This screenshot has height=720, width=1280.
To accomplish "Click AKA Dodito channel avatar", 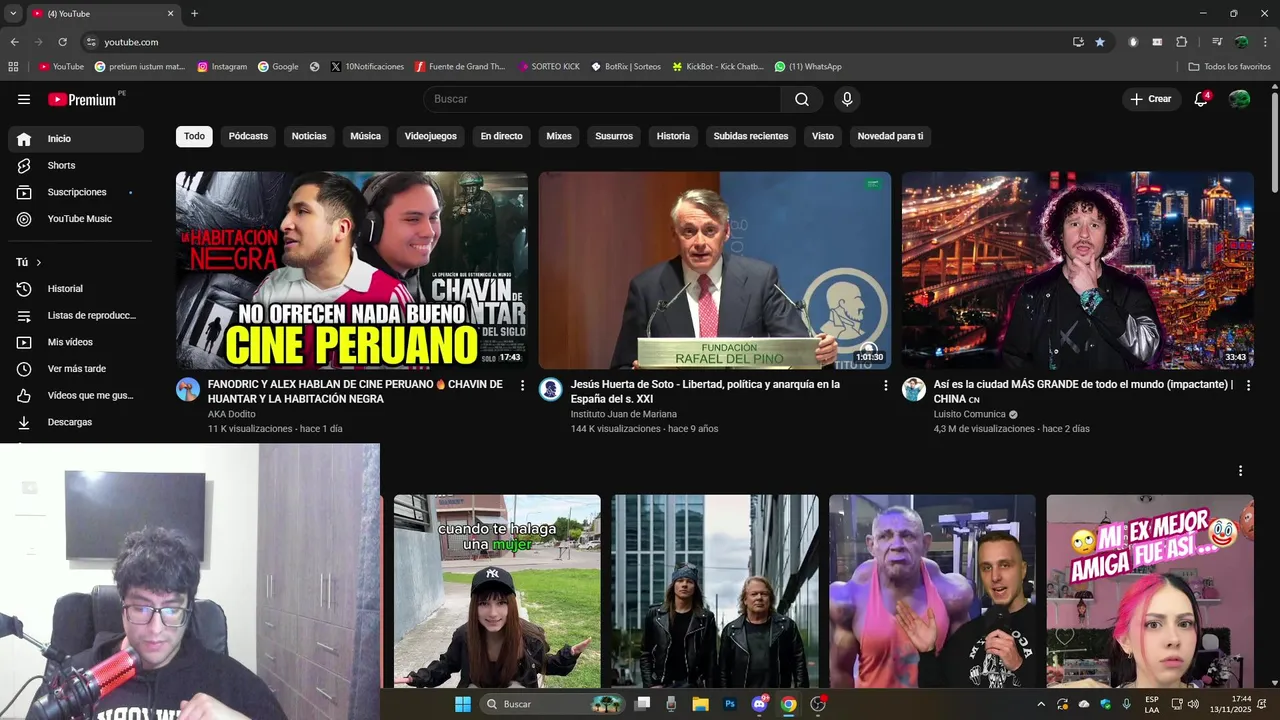I will pyautogui.click(x=188, y=389).
